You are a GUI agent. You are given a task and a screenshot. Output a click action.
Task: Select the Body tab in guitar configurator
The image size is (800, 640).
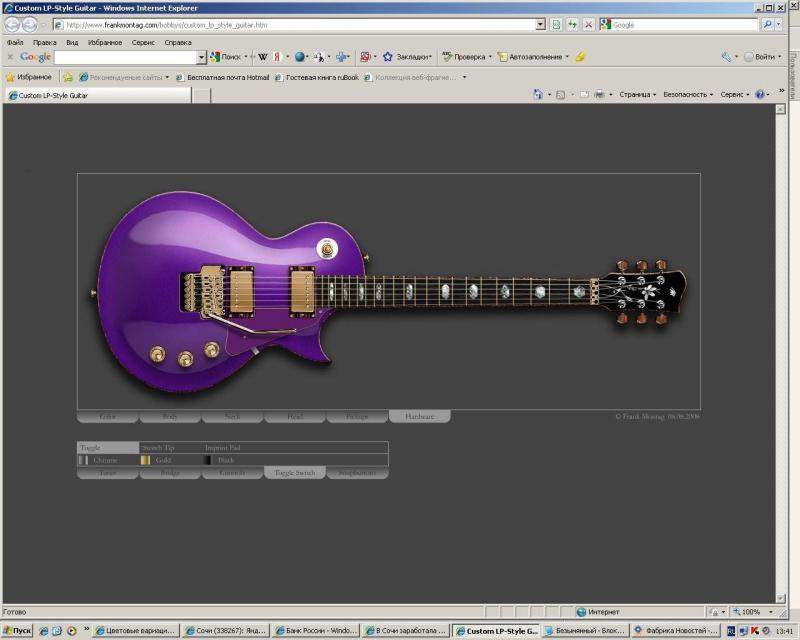pos(169,416)
